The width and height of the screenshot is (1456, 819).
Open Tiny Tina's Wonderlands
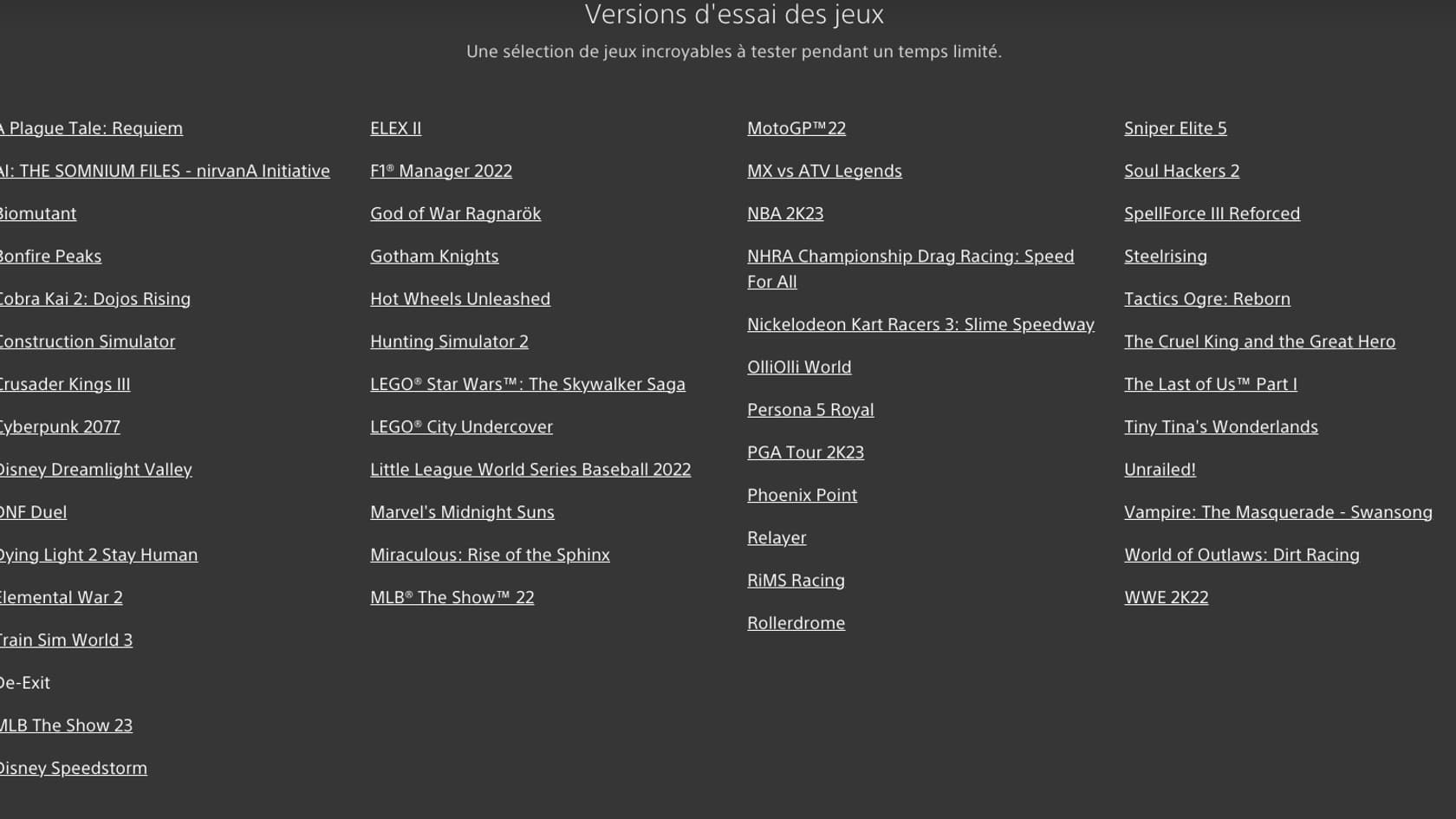(x=1220, y=426)
